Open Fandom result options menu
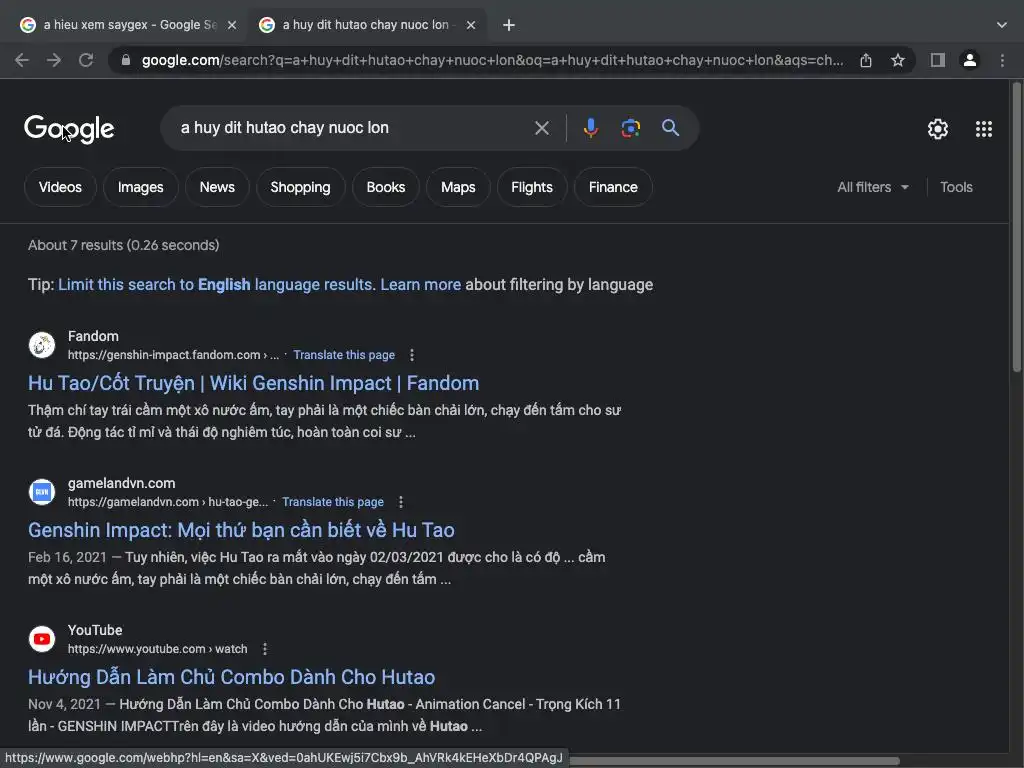Image resolution: width=1024 pixels, height=768 pixels. pos(411,355)
